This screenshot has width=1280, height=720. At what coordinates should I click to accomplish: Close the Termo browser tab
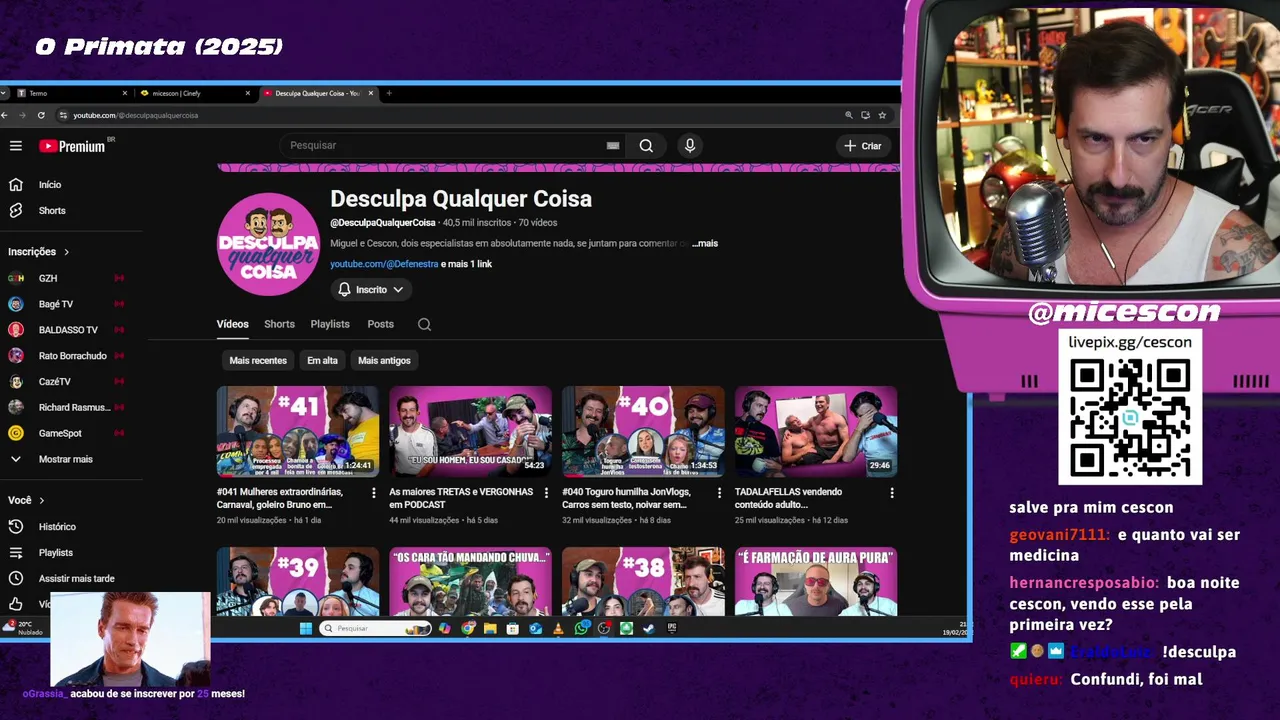click(x=125, y=93)
